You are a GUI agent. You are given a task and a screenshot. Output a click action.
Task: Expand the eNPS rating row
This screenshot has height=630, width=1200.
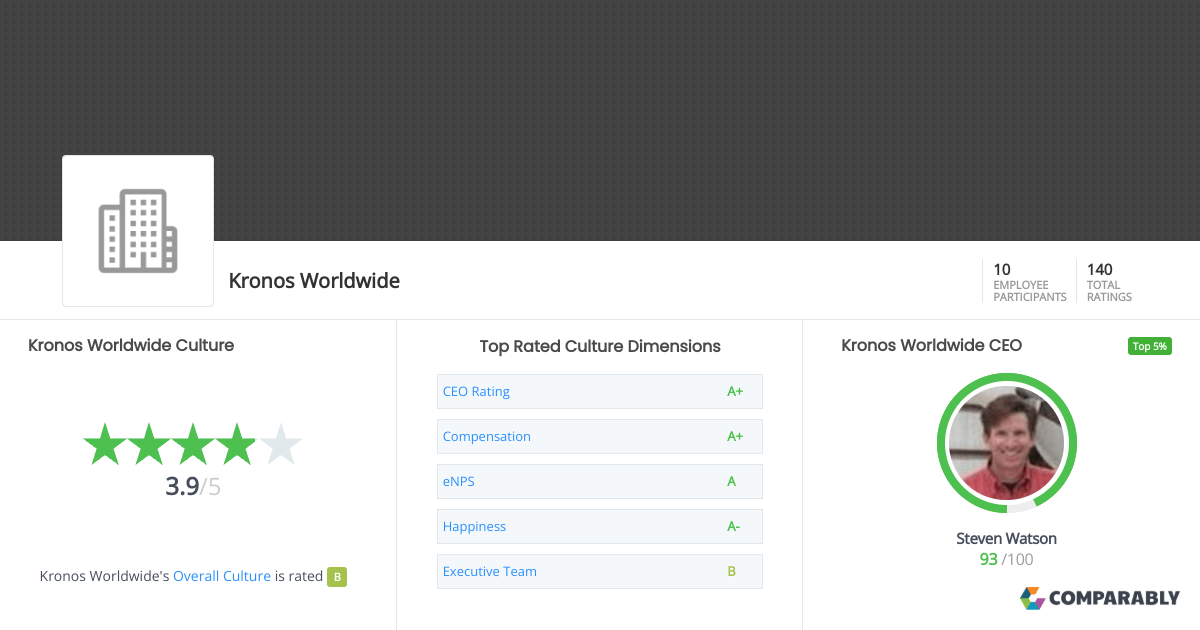coord(458,481)
